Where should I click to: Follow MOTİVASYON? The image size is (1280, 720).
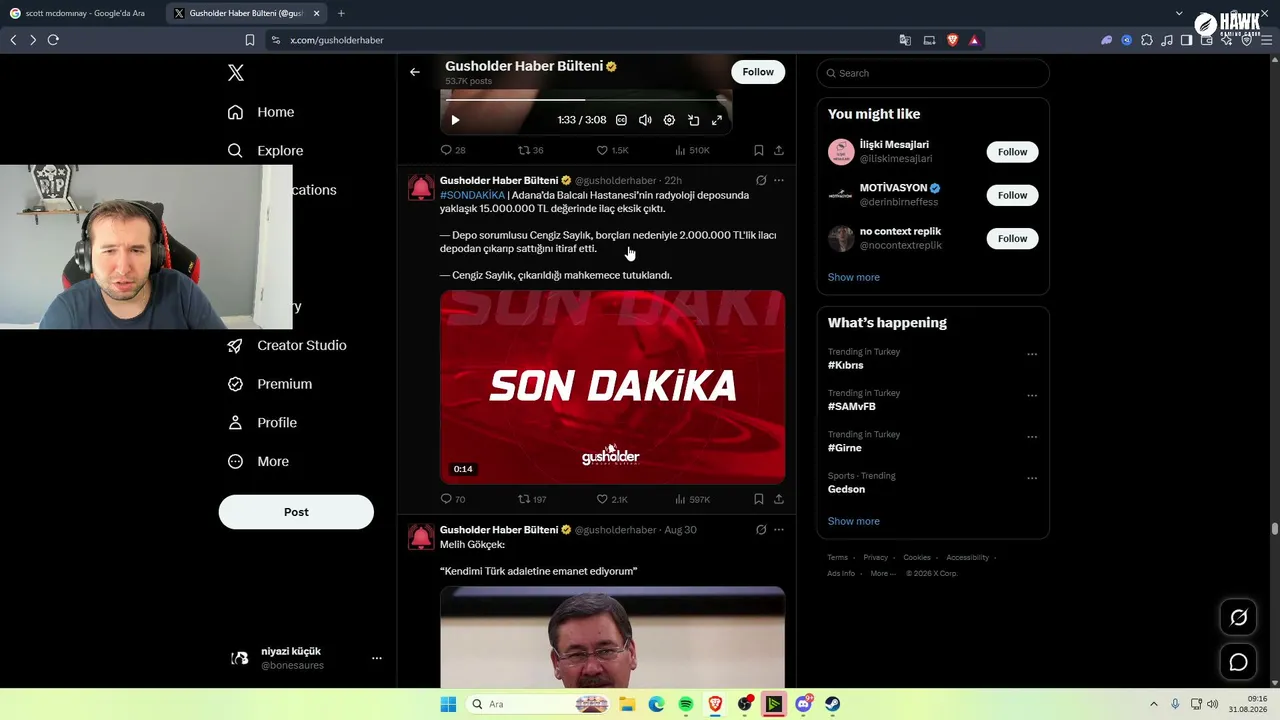1012,195
